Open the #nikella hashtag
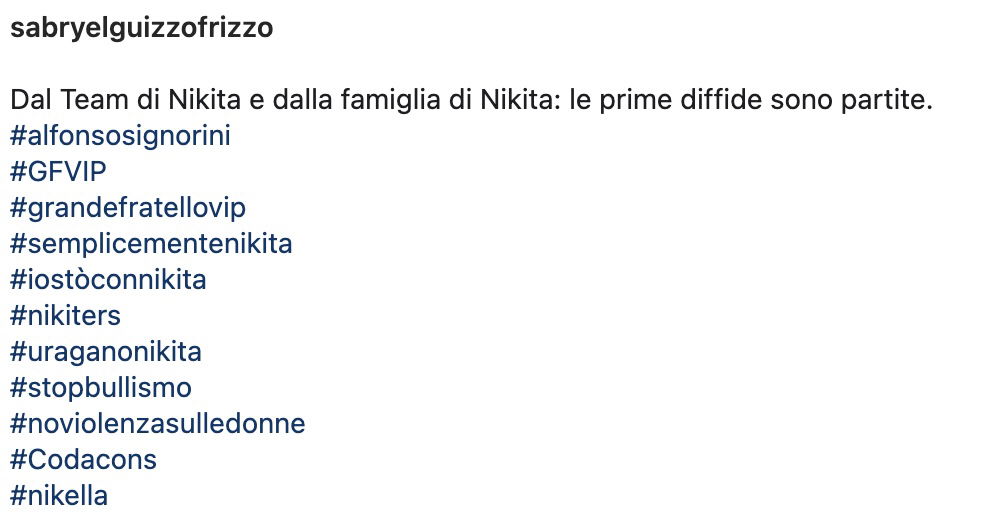This screenshot has height=516, width=986. [59, 495]
